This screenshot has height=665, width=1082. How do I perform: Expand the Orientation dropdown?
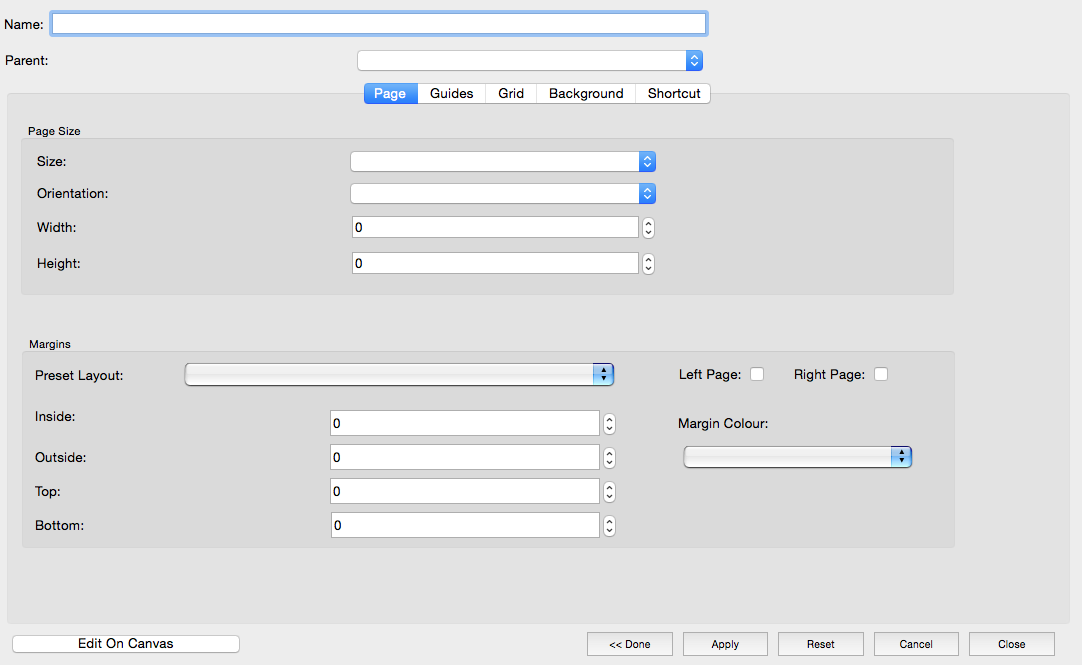[x=502, y=194]
